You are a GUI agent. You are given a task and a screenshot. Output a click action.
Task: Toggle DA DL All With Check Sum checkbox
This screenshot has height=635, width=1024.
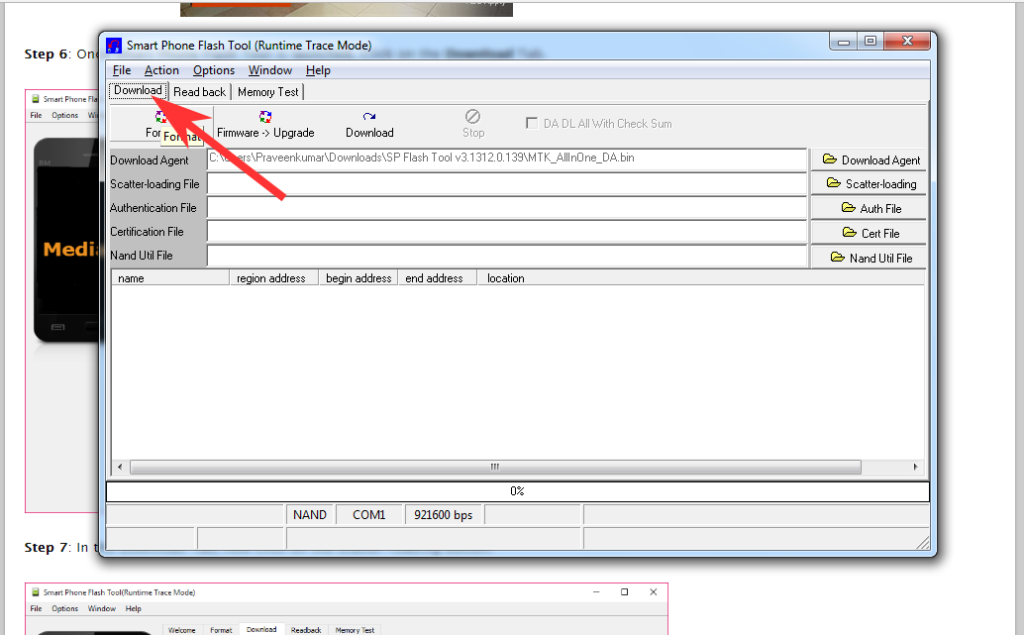[x=532, y=123]
